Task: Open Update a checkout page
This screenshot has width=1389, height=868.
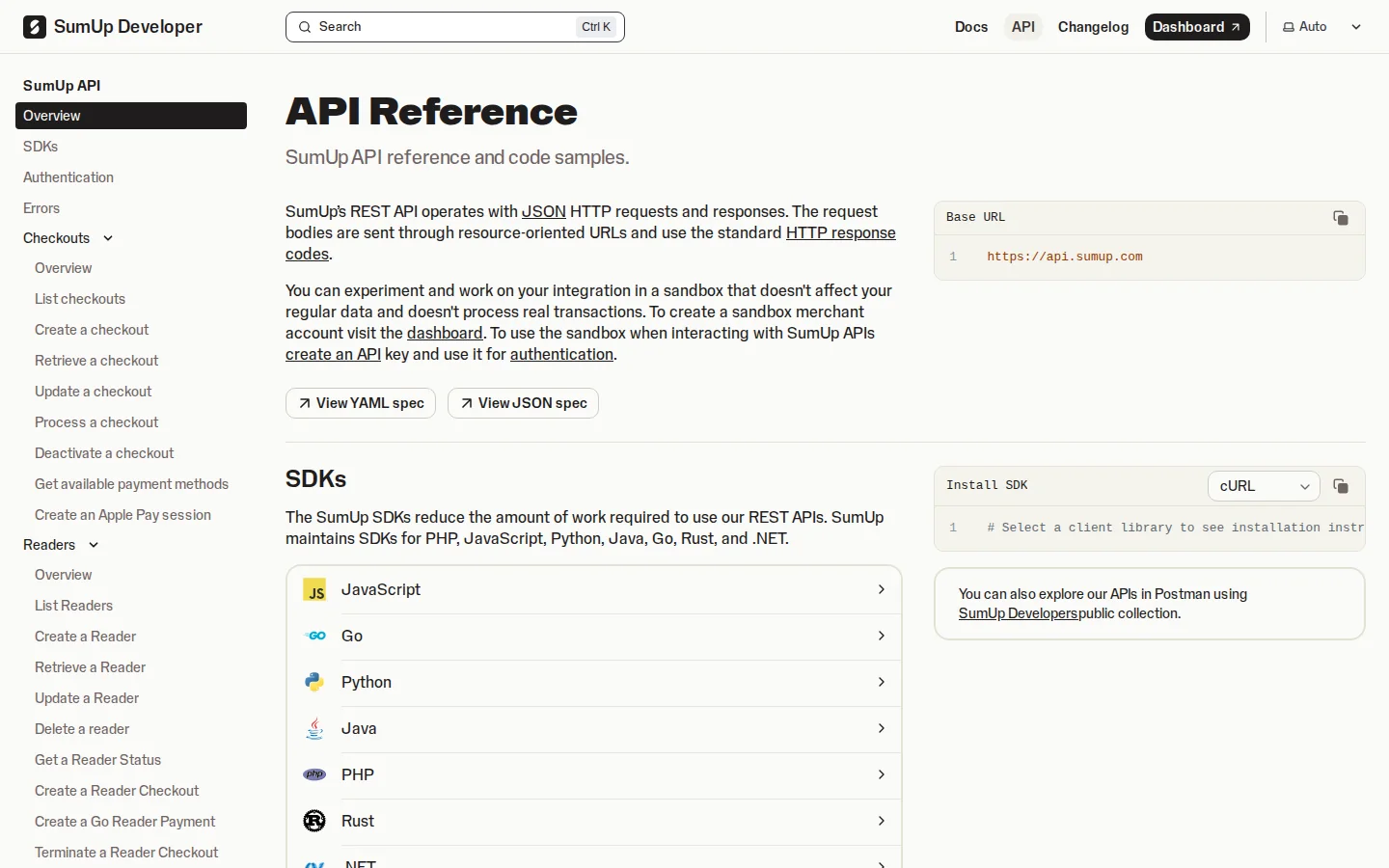Action: [94, 392]
